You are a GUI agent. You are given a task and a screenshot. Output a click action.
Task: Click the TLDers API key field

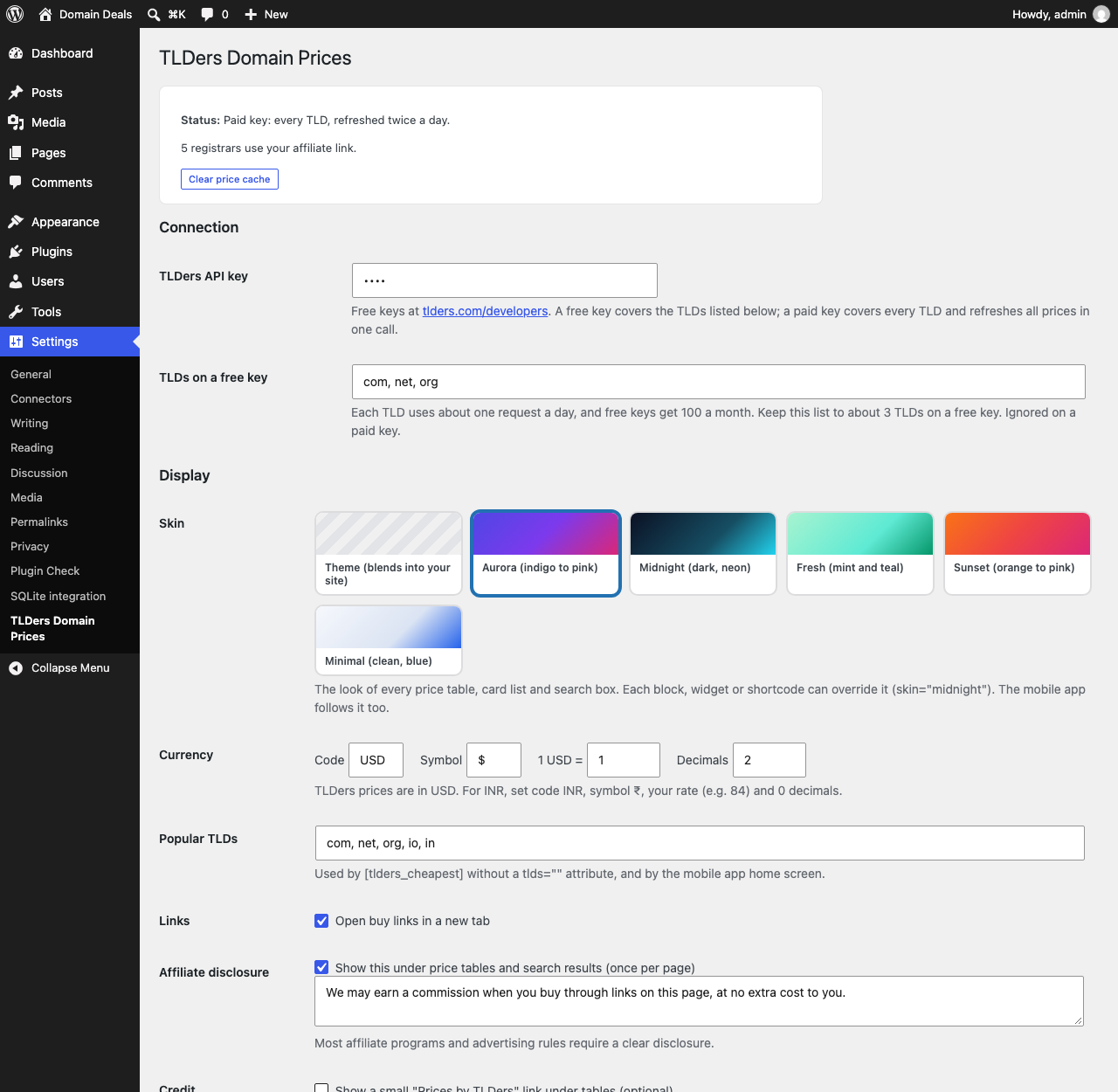pos(505,280)
